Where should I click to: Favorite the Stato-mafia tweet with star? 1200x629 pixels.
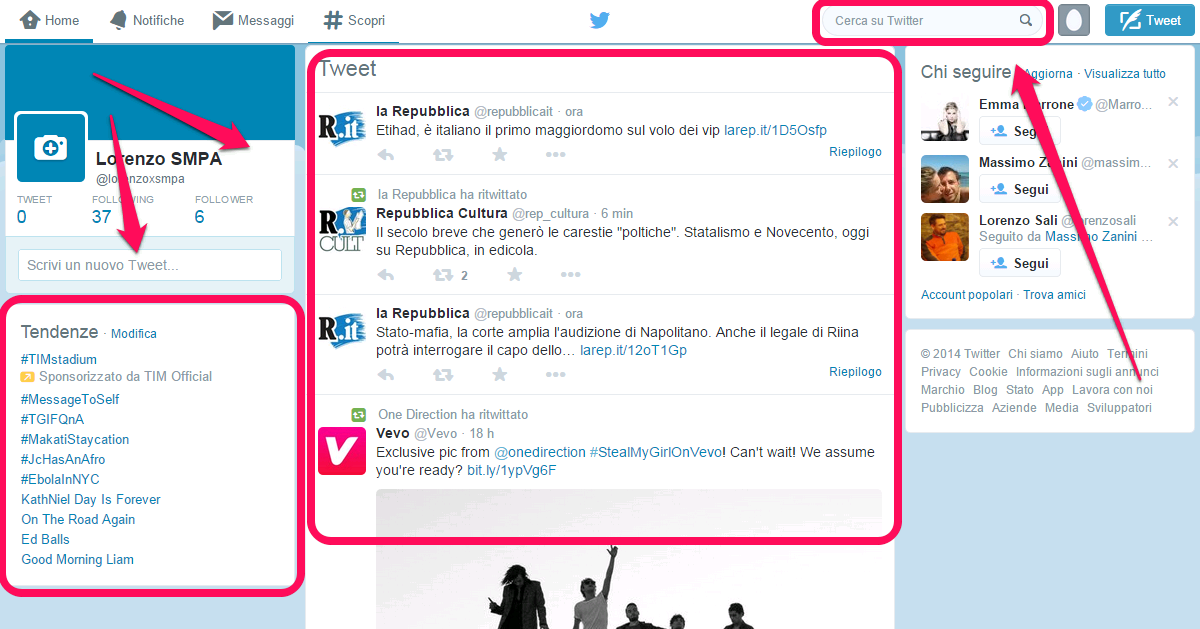pos(500,375)
